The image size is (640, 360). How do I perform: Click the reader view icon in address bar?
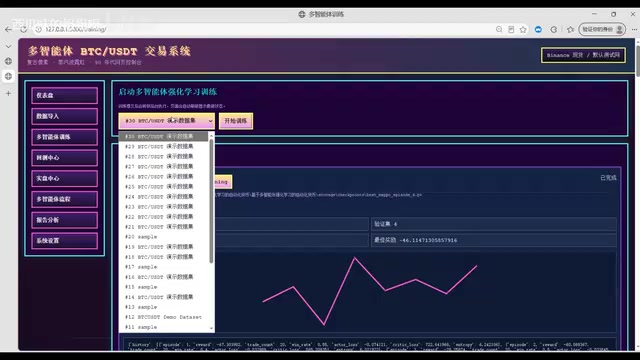tap(511, 29)
